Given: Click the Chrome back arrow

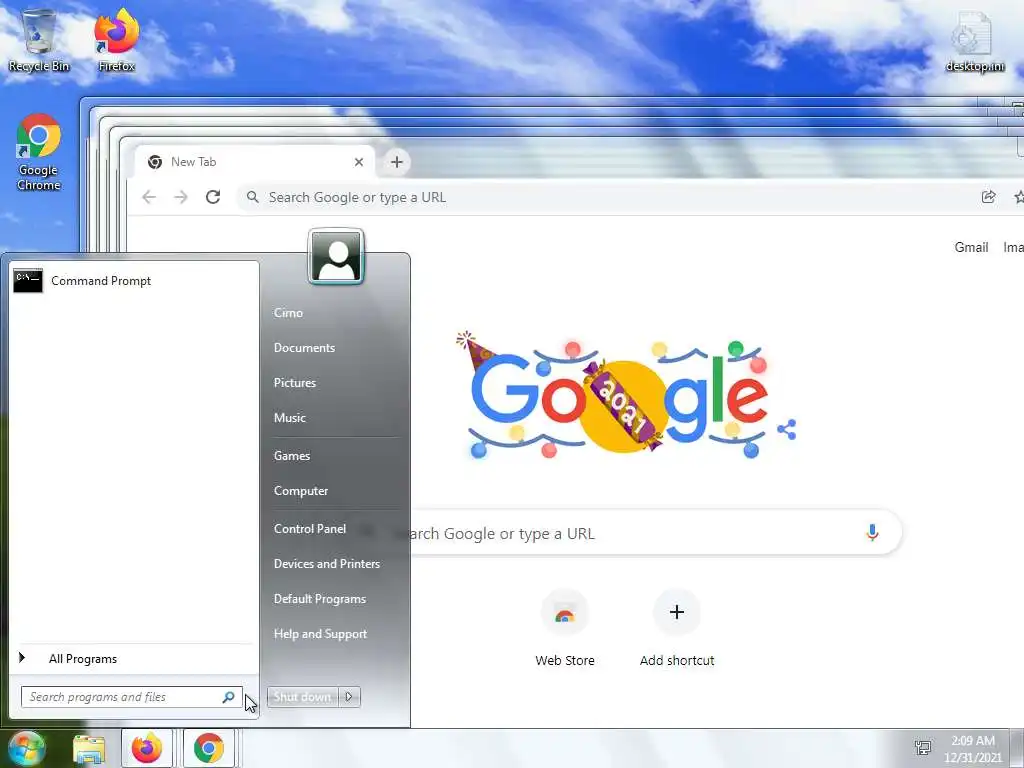Looking at the screenshot, I should (x=149, y=197).
